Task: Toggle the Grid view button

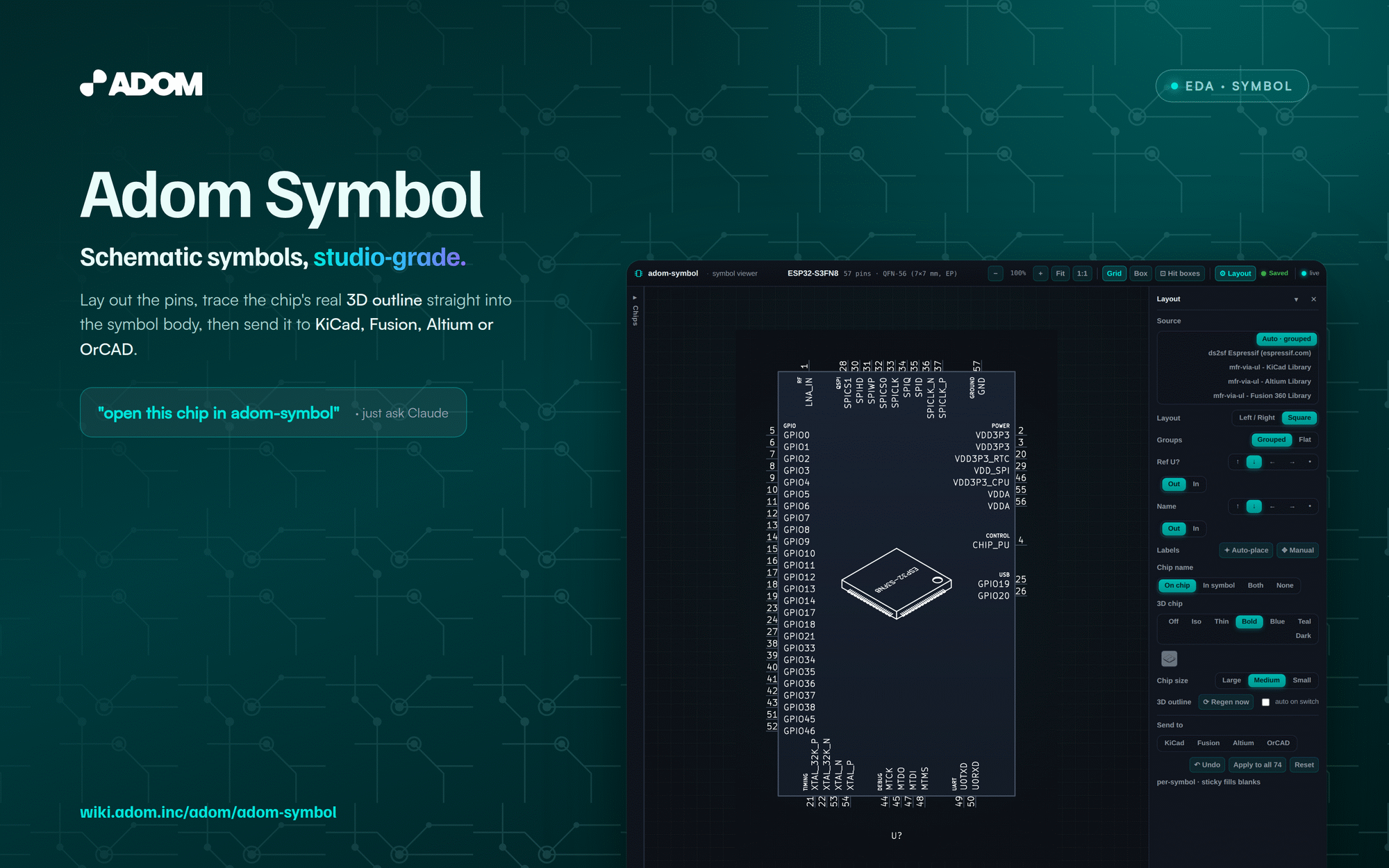Action: pos(1114,274)
